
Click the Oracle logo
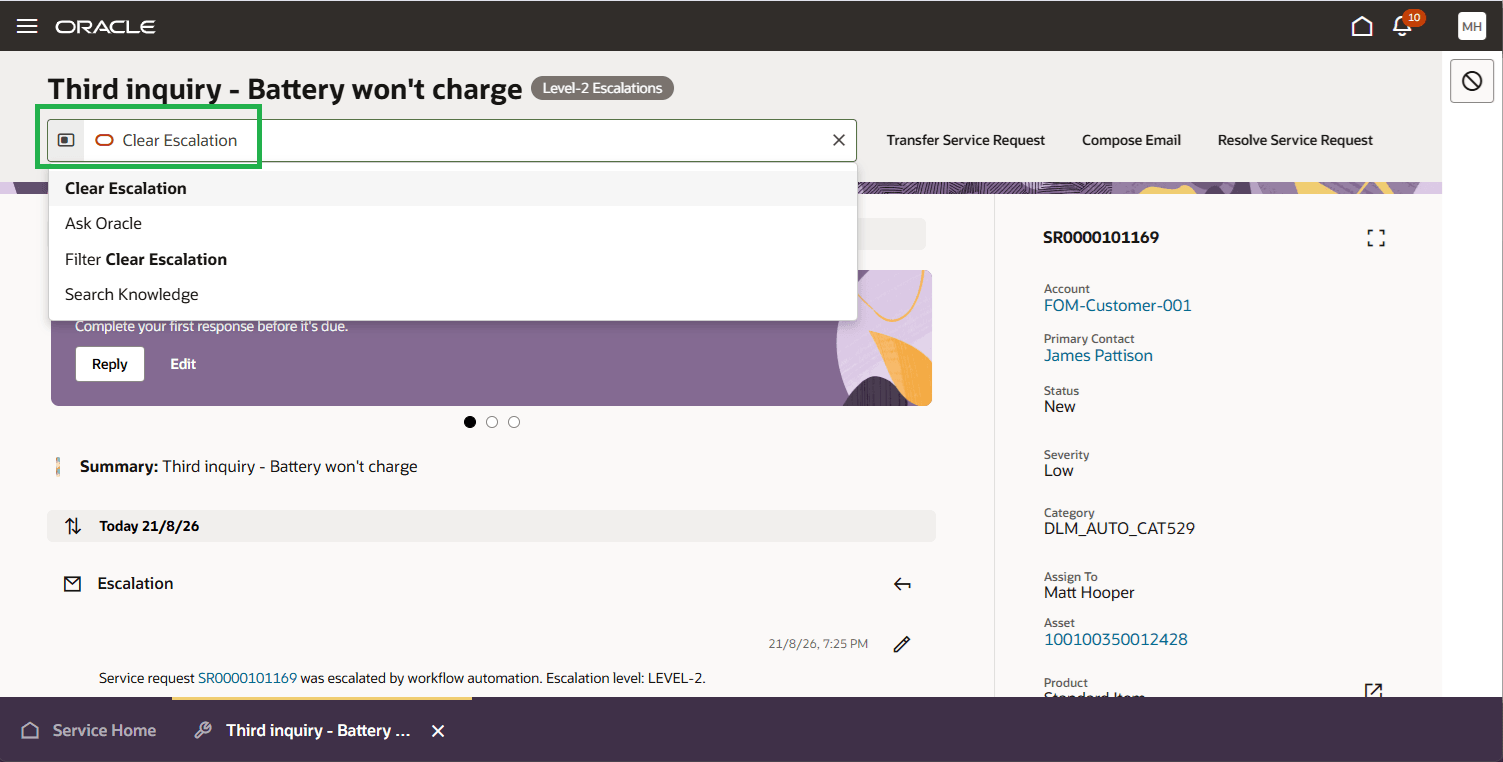pyautogui.click(x=105, y=27)
